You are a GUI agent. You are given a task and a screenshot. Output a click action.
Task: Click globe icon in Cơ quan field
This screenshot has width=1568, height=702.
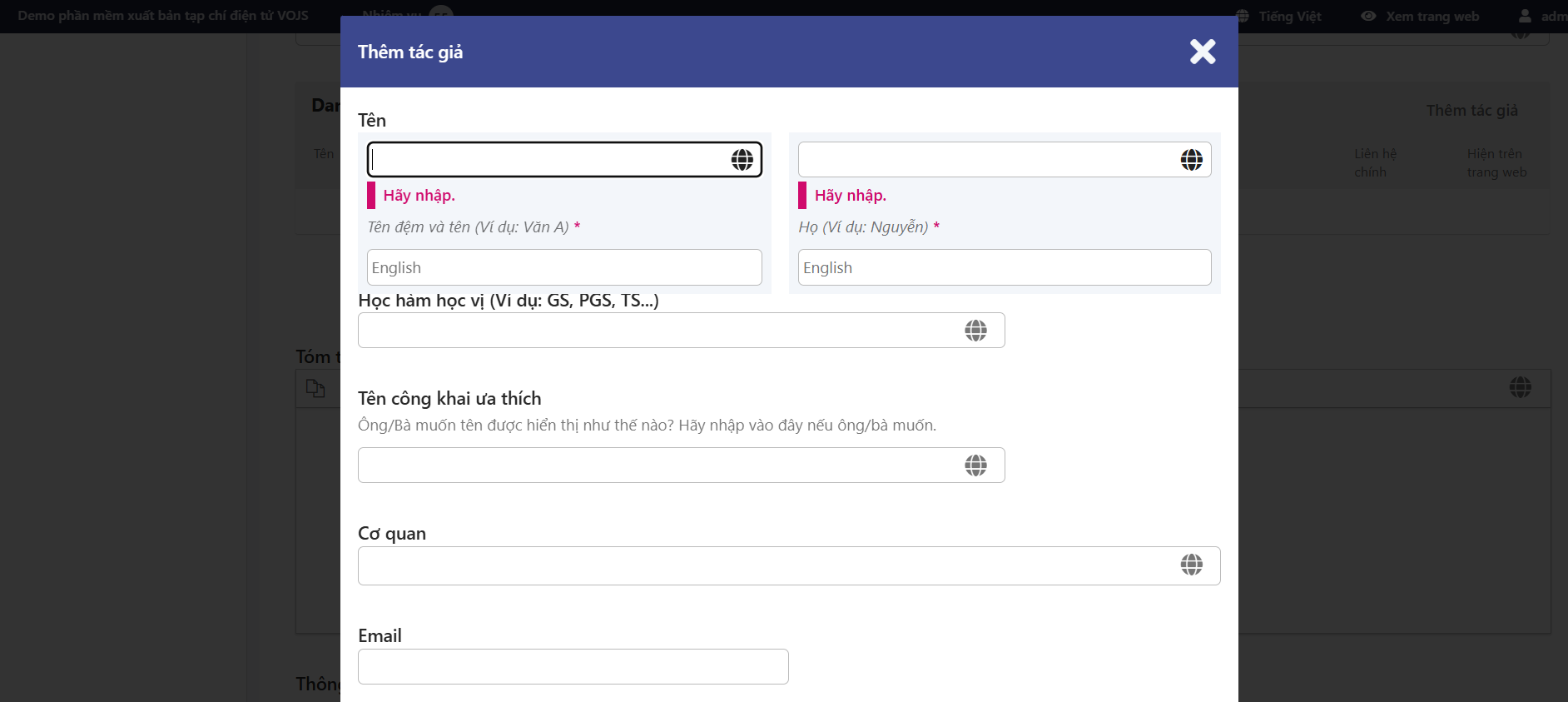point(1191,565)
